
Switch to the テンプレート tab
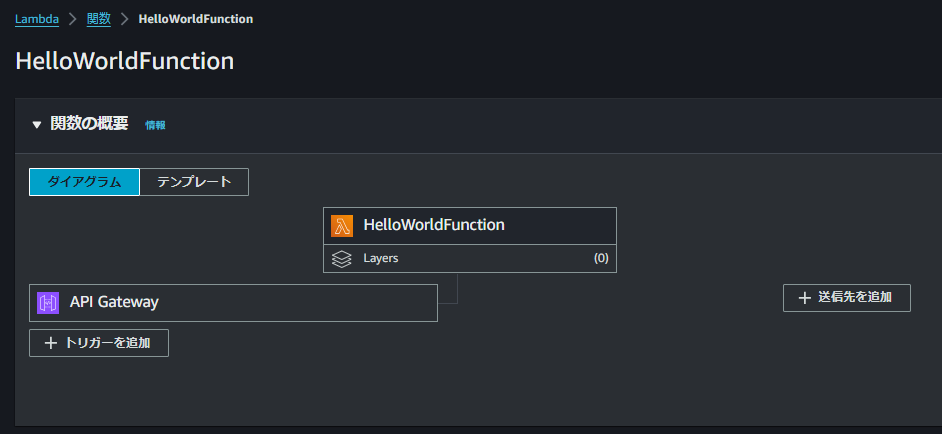coord(194,182)
